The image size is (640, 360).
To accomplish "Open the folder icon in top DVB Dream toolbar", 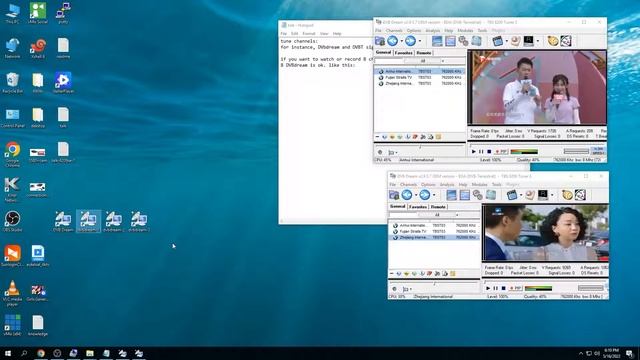I will pos(380,41).
